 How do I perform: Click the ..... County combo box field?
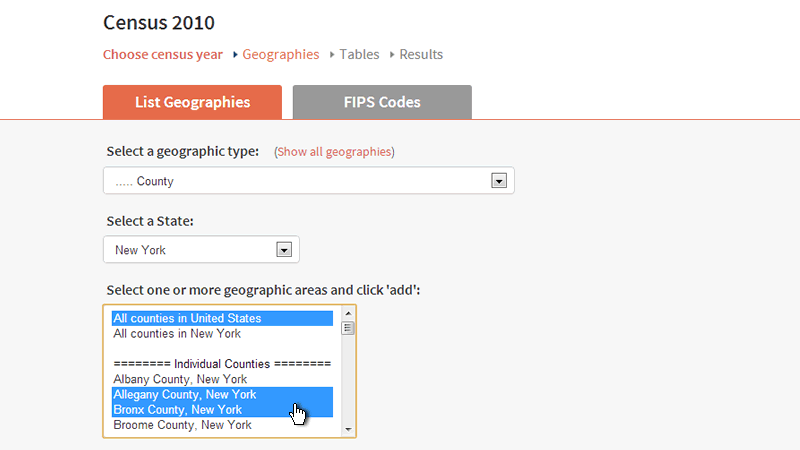pyautogui.click(x=309, y=181)
